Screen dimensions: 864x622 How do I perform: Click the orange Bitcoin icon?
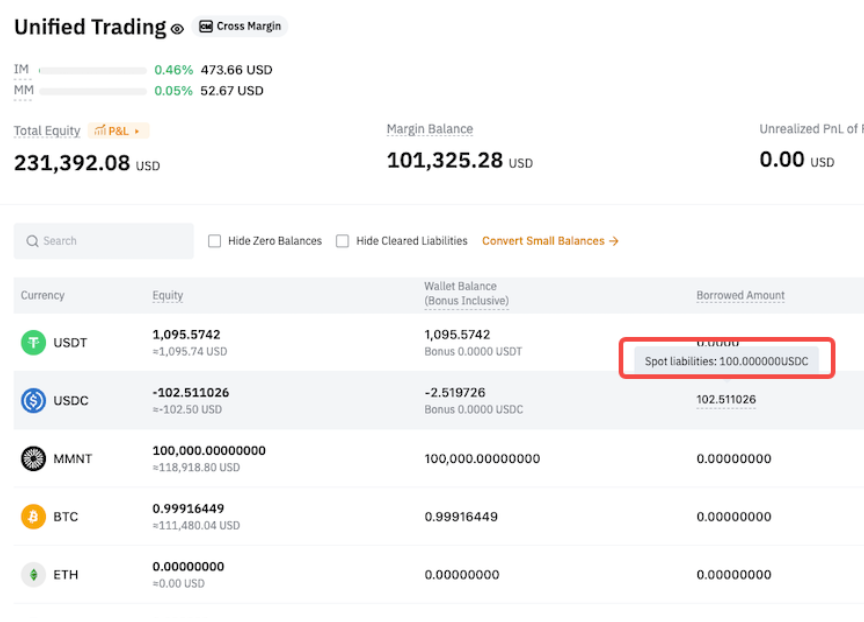click(34, 517)
